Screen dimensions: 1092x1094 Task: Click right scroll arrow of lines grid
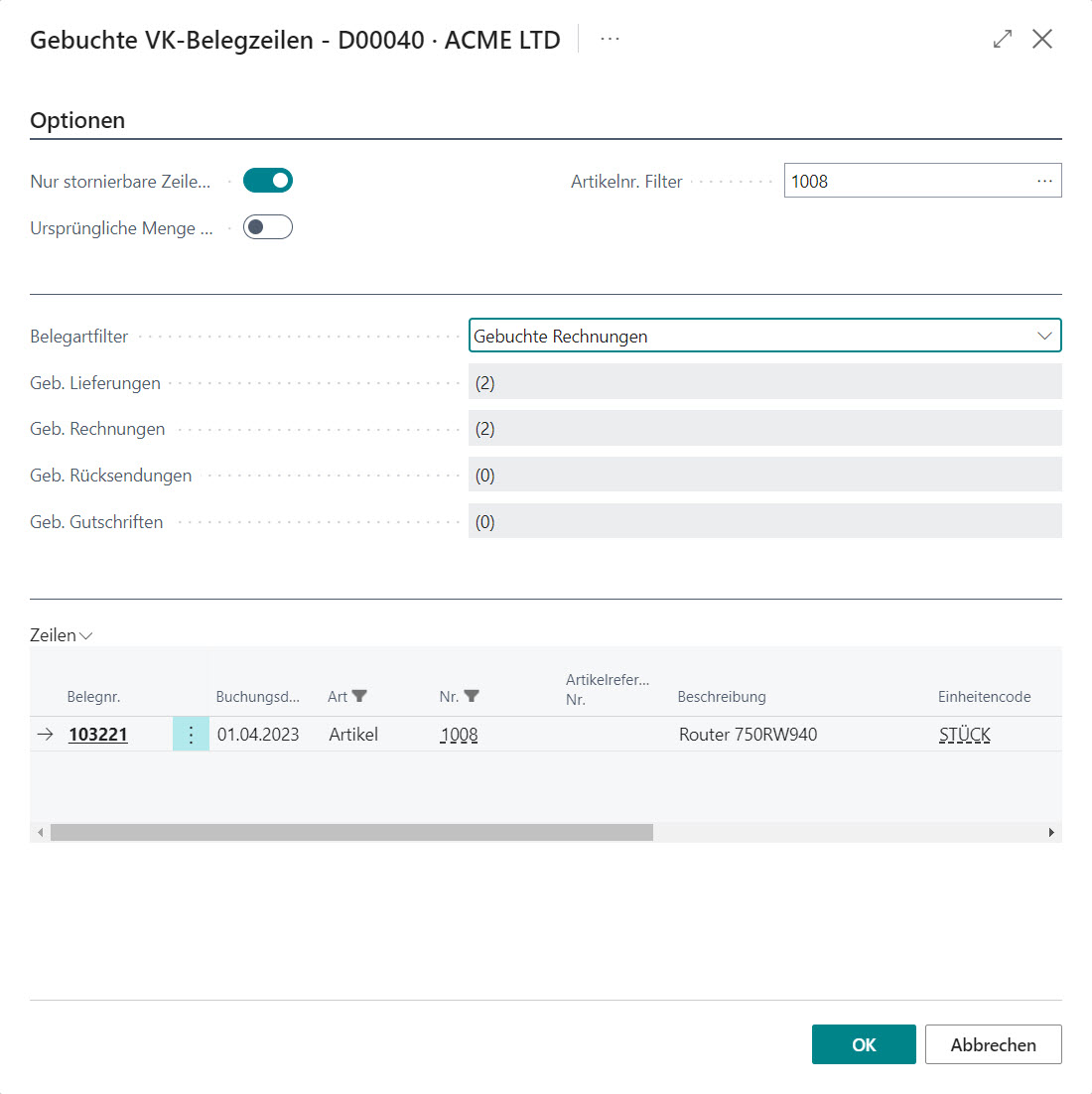[x=1051, y=832]
